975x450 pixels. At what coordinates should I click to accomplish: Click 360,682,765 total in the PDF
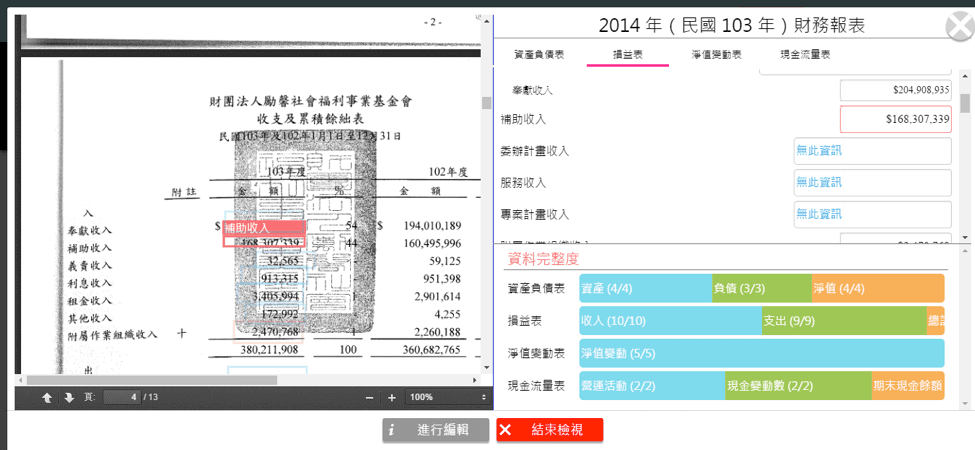point(432,350)
